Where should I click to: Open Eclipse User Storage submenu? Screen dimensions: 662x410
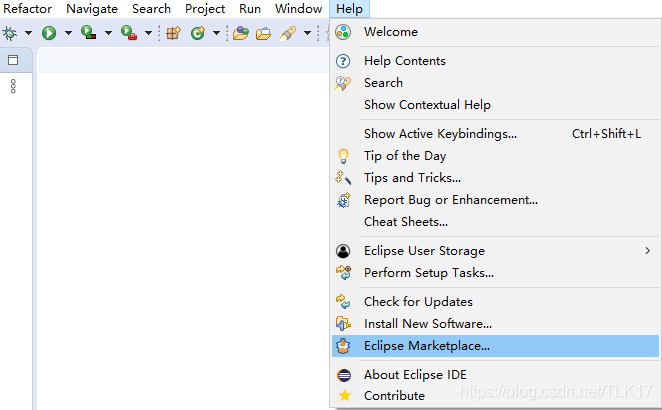pos(495,251)
